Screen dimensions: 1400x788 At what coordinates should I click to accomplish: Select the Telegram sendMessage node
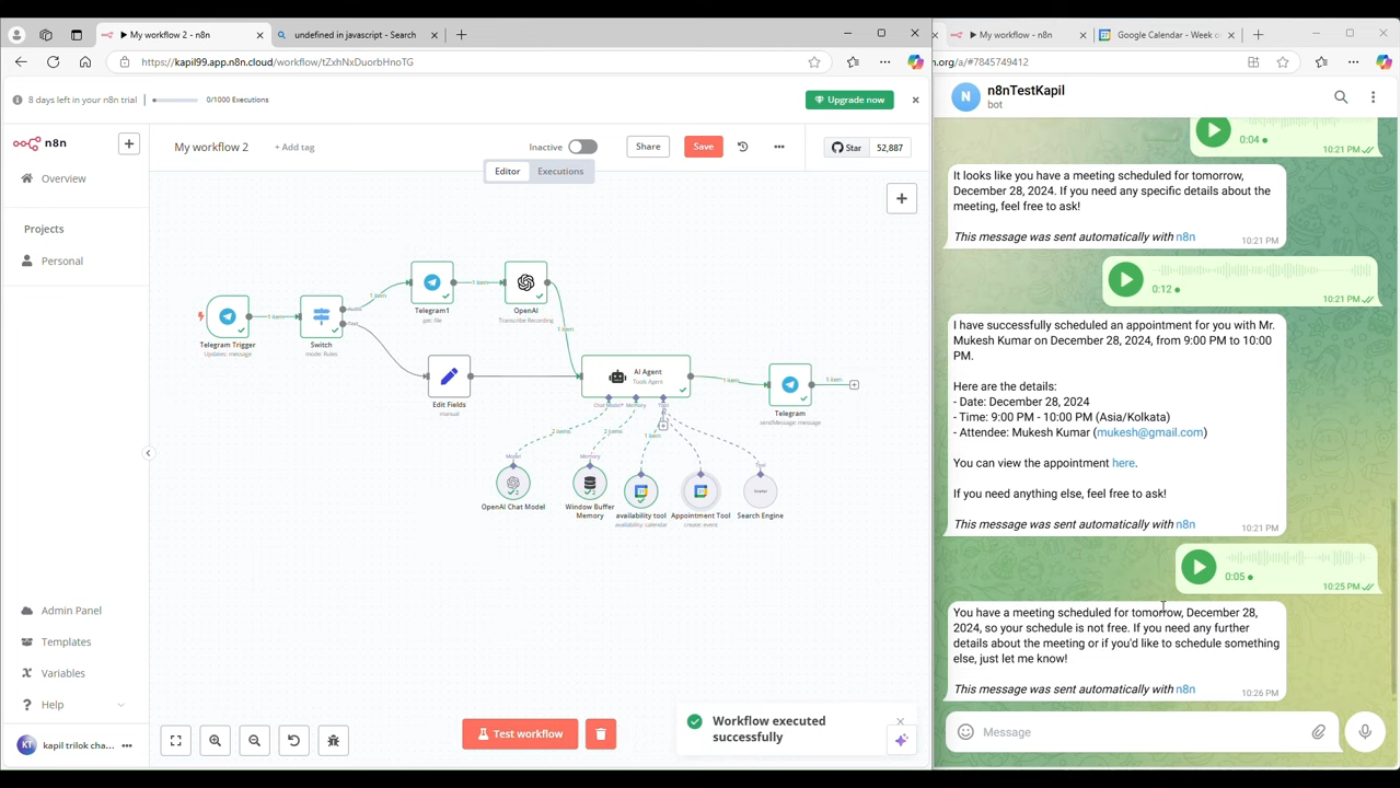(x=790, y=385)
